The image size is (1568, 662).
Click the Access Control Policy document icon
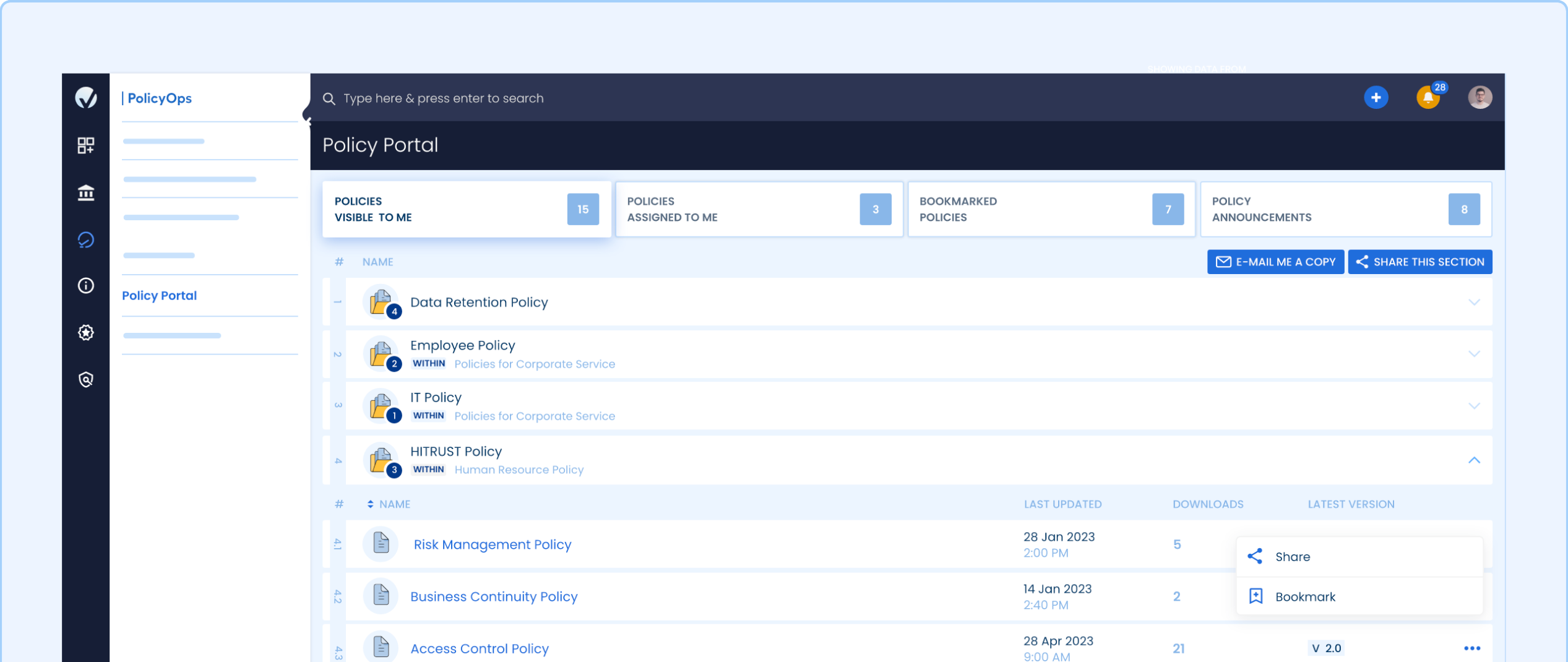click(x=381, y=647)
